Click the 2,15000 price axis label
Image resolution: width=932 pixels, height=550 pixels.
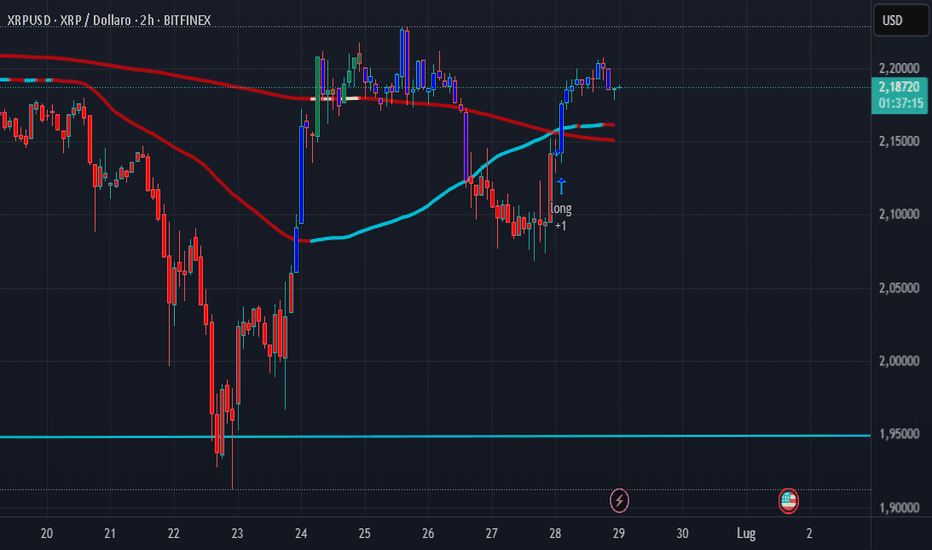tap(899, 142)
